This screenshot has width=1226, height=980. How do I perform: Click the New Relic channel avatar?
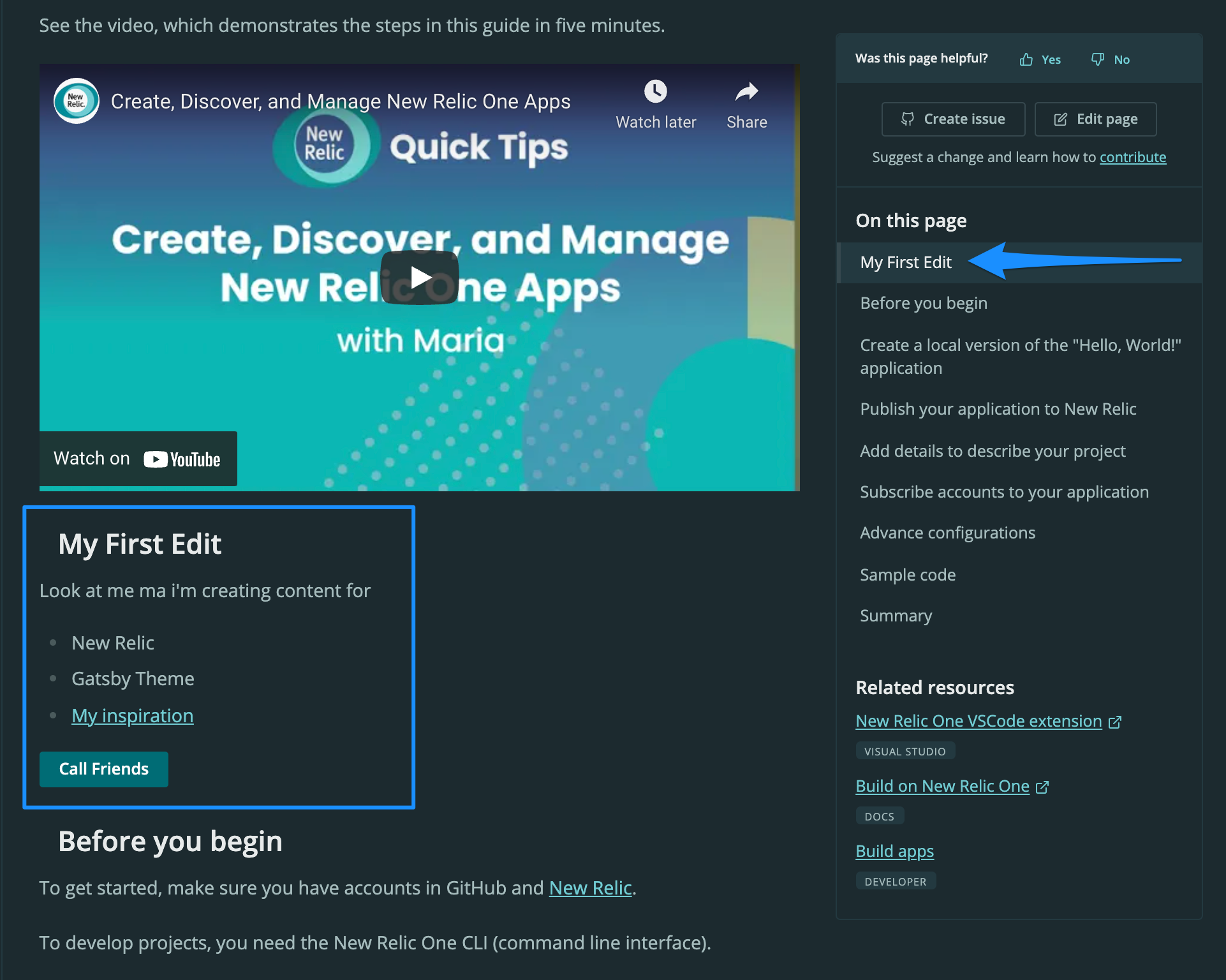(x=77, y=101)
